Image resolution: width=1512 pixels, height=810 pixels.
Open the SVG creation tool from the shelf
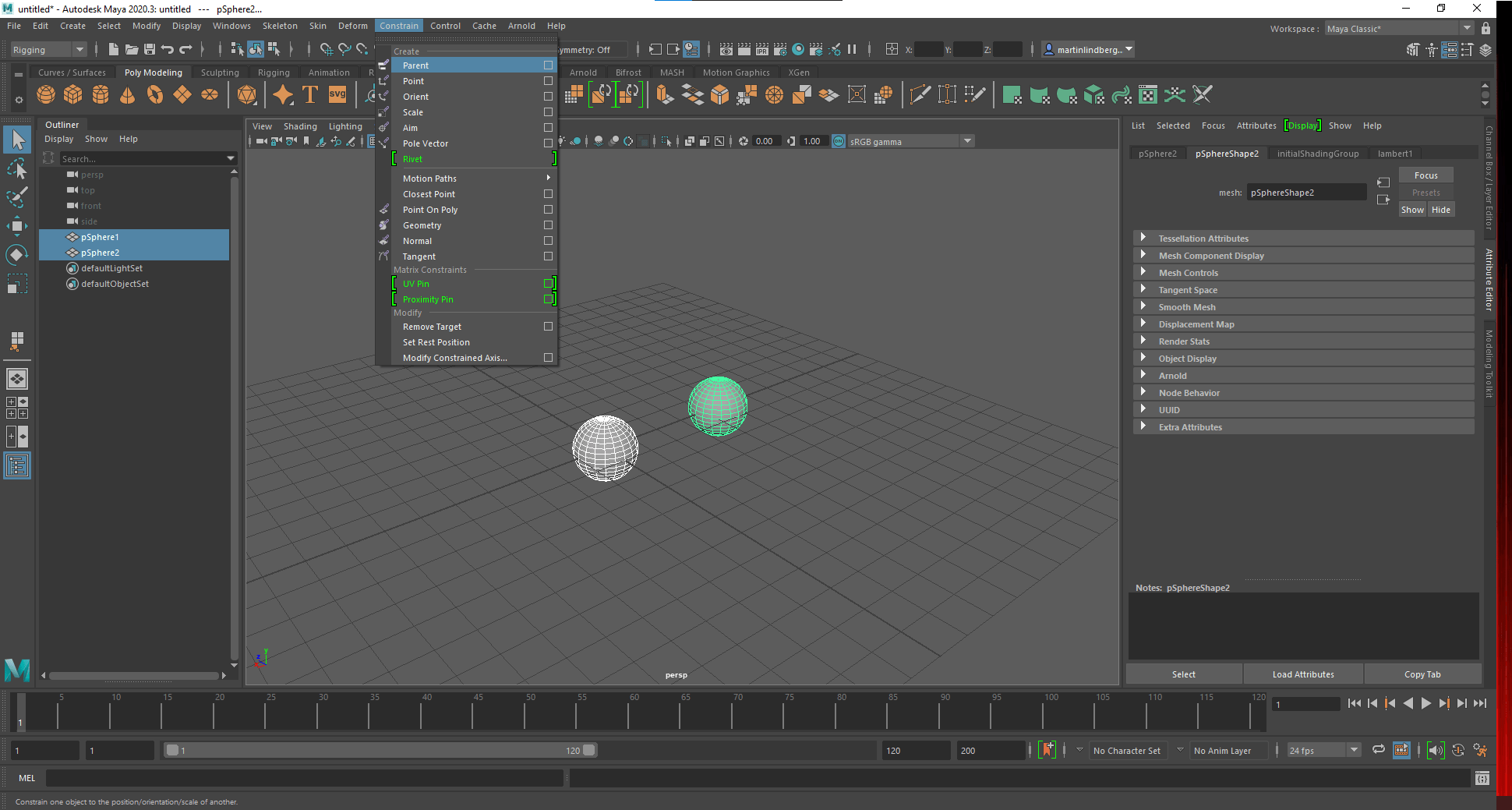pos(337,94)
